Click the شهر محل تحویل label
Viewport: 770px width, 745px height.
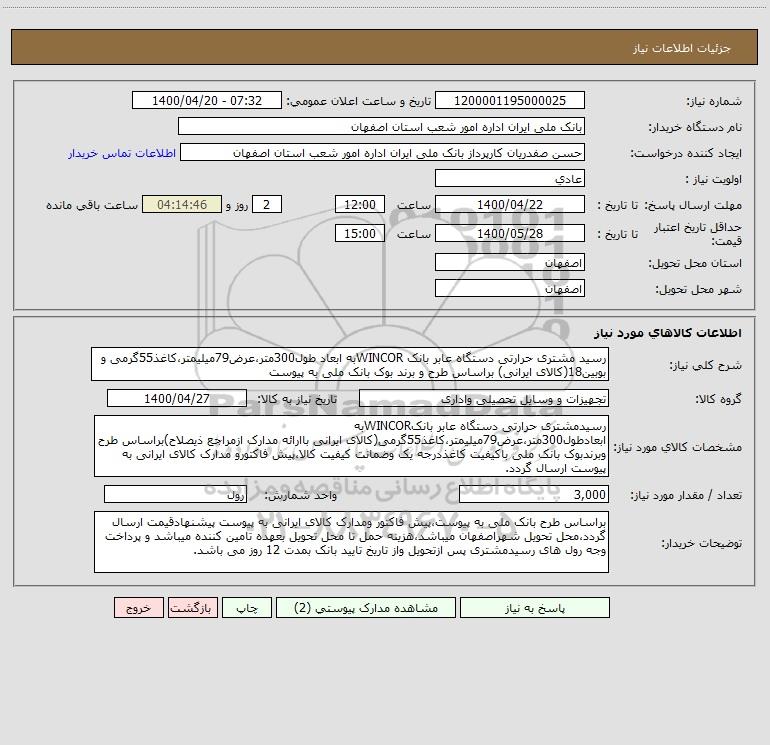699,290
